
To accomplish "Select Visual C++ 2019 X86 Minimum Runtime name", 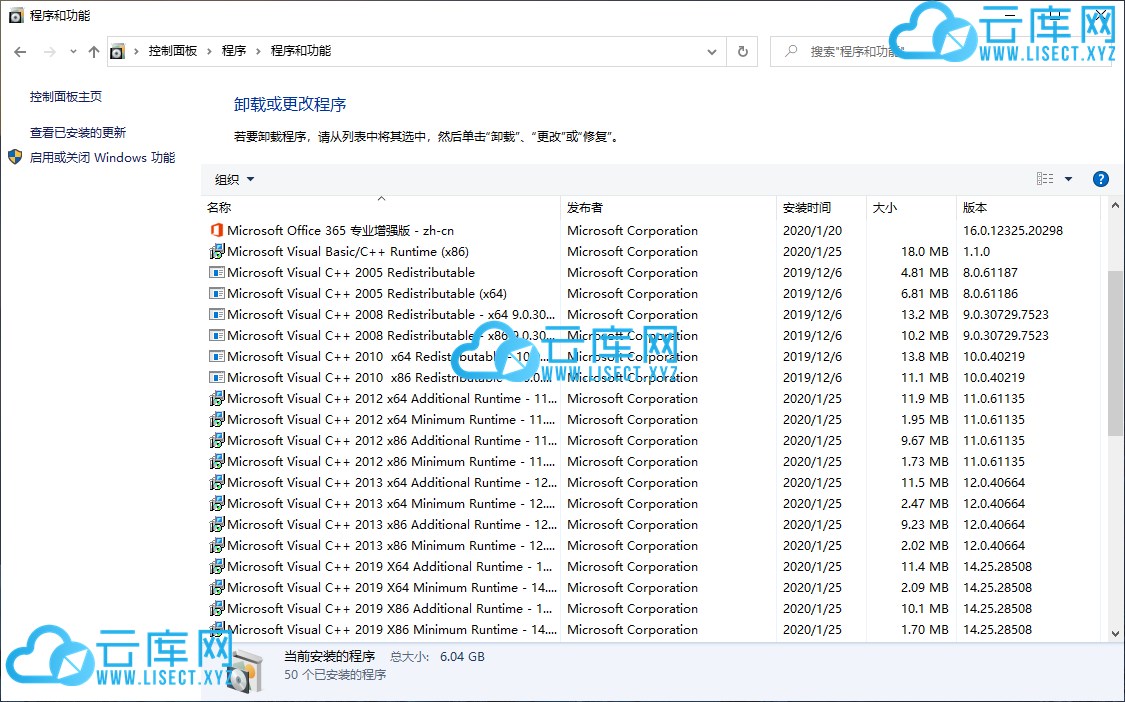I will pyautogui.click(x=392, y=630).
